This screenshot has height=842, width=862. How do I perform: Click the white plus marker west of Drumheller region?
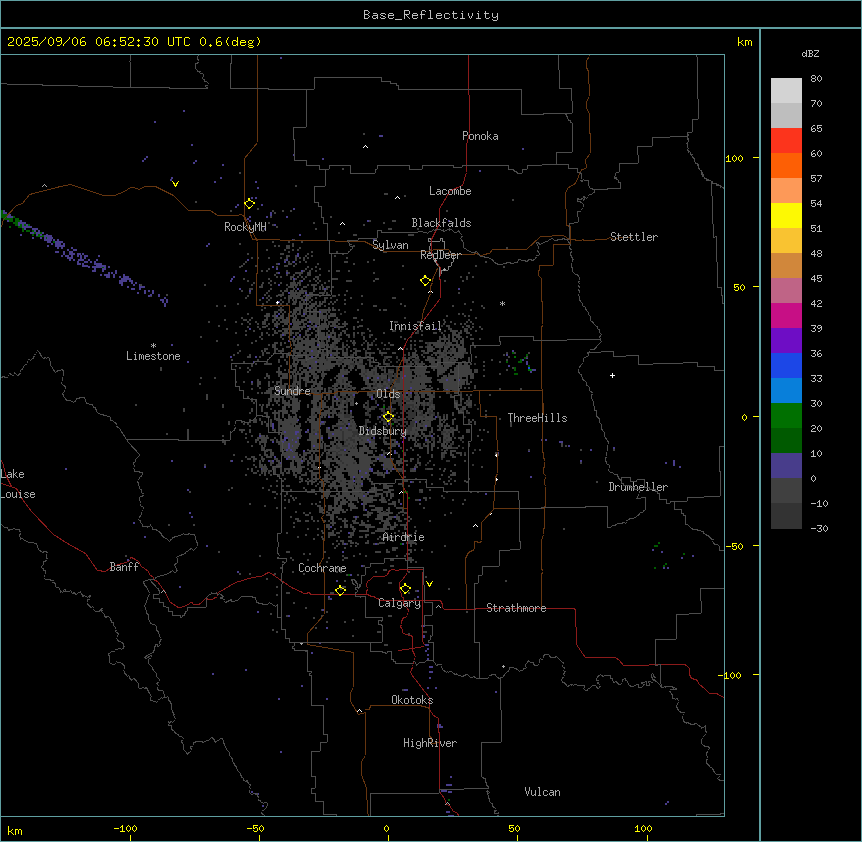coord(612,375)
